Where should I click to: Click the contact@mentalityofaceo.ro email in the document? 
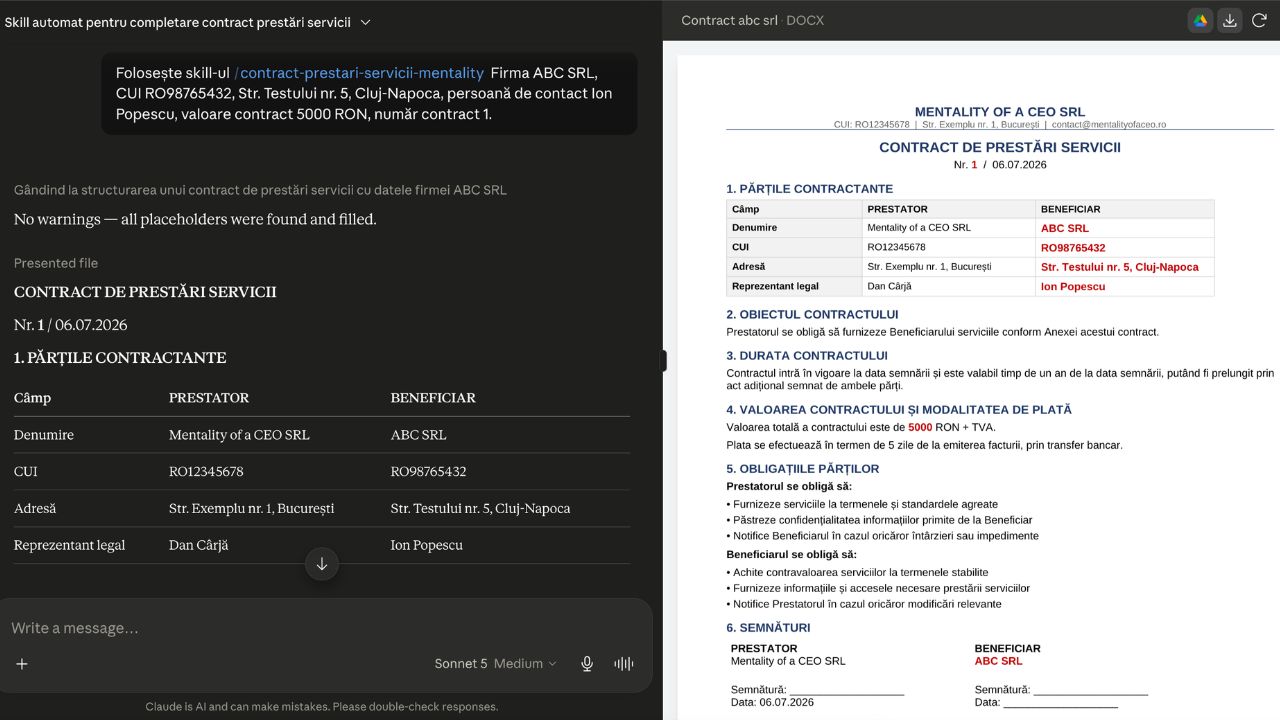(1109, 125)
